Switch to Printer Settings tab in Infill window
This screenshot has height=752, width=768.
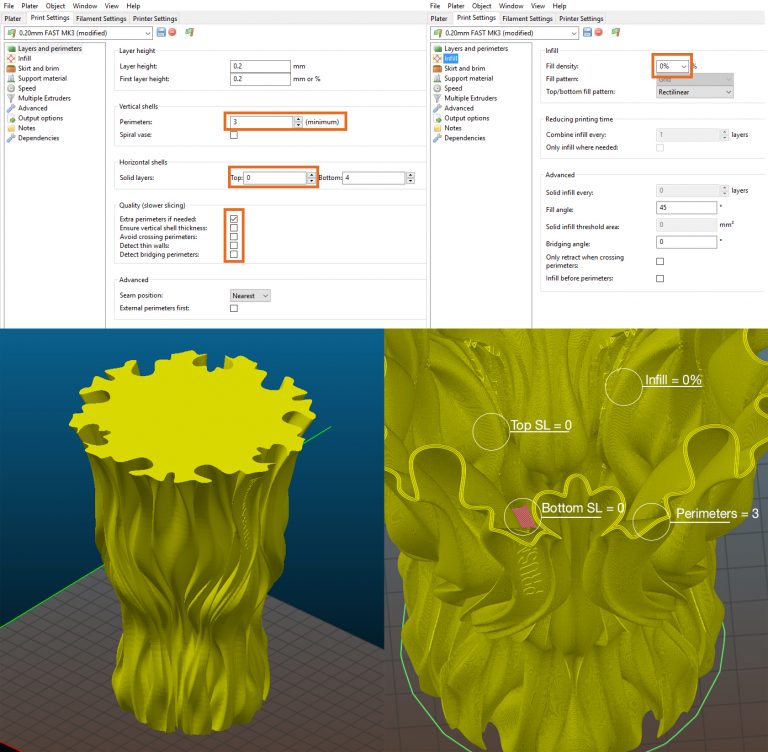coord(581,19)
